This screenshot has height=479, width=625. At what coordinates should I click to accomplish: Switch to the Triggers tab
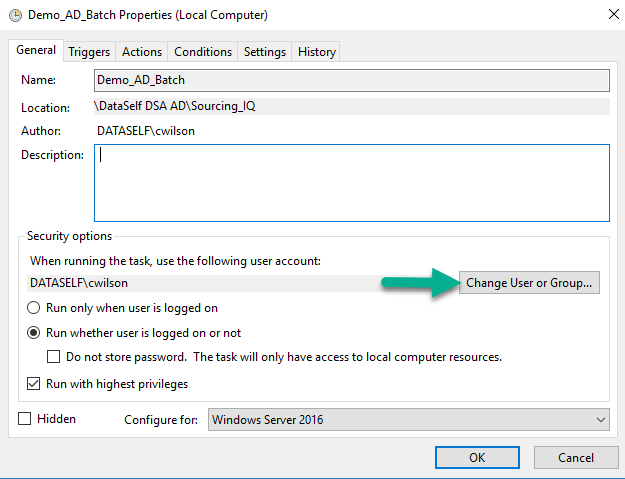click(x=89, y=52)
